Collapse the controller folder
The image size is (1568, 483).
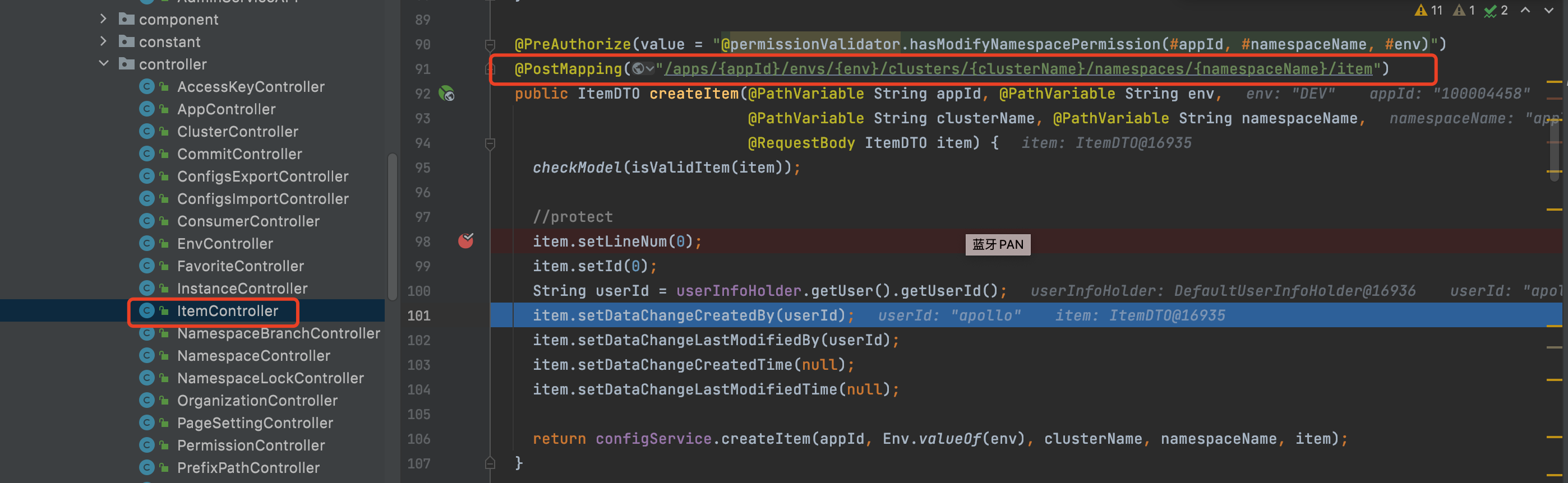pos(104,64)
